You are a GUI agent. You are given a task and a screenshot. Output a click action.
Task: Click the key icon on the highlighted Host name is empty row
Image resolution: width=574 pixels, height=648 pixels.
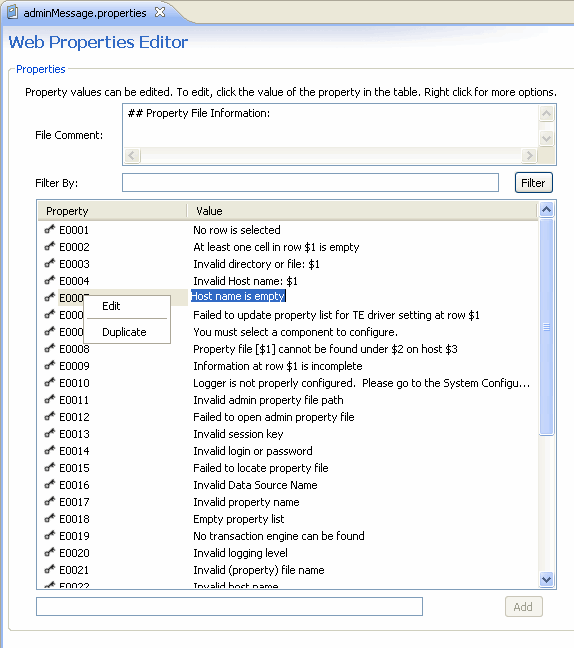point(50,297)
